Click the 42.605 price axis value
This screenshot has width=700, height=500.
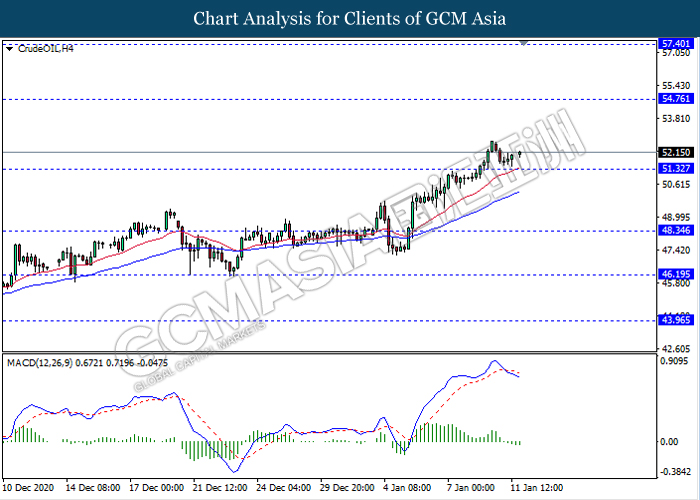[676, 349]
